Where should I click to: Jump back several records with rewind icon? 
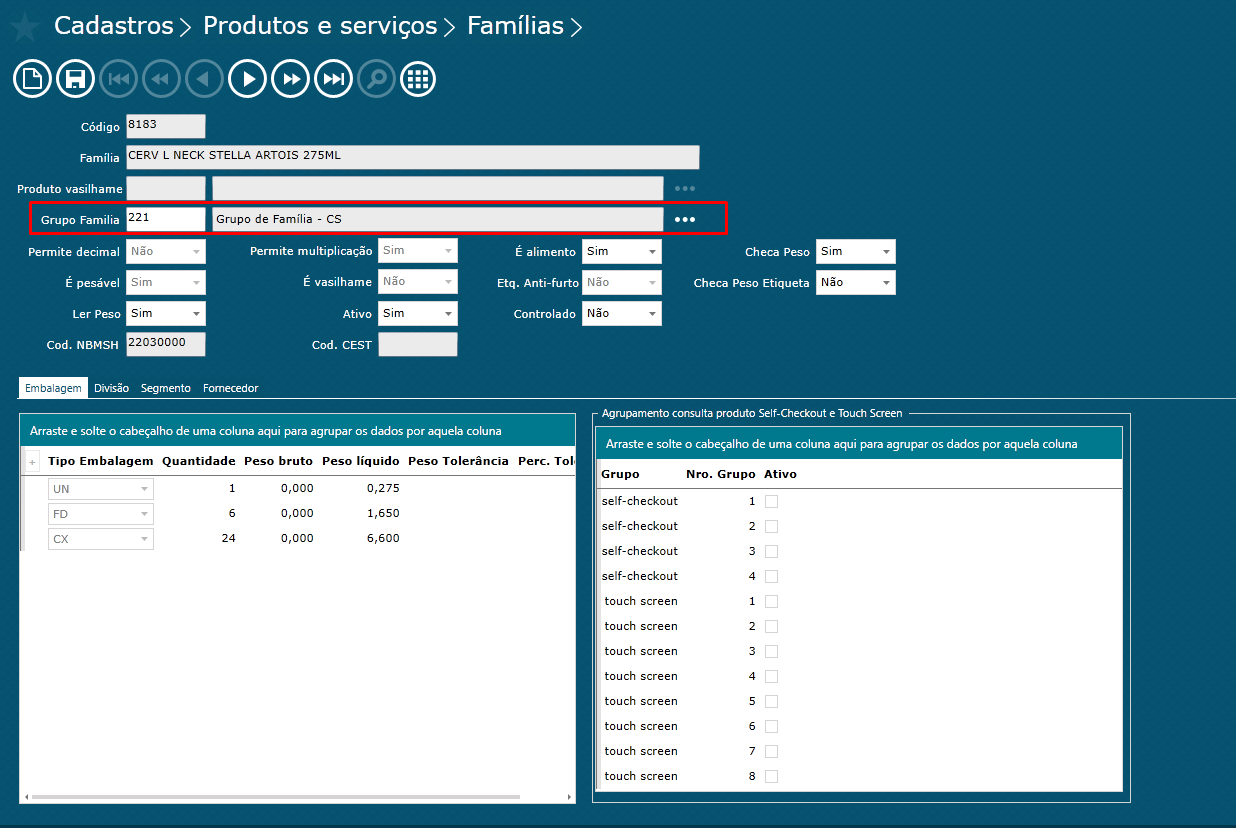(161, 79)
